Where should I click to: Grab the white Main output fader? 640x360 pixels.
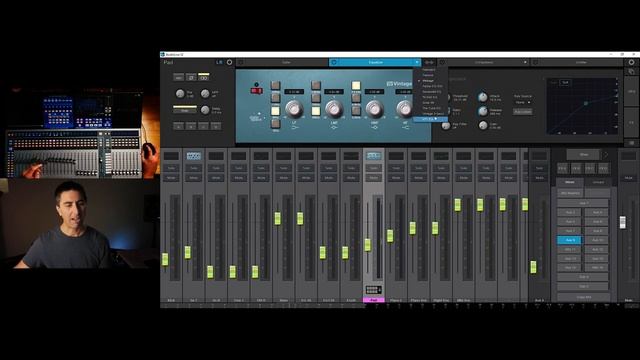622,222
